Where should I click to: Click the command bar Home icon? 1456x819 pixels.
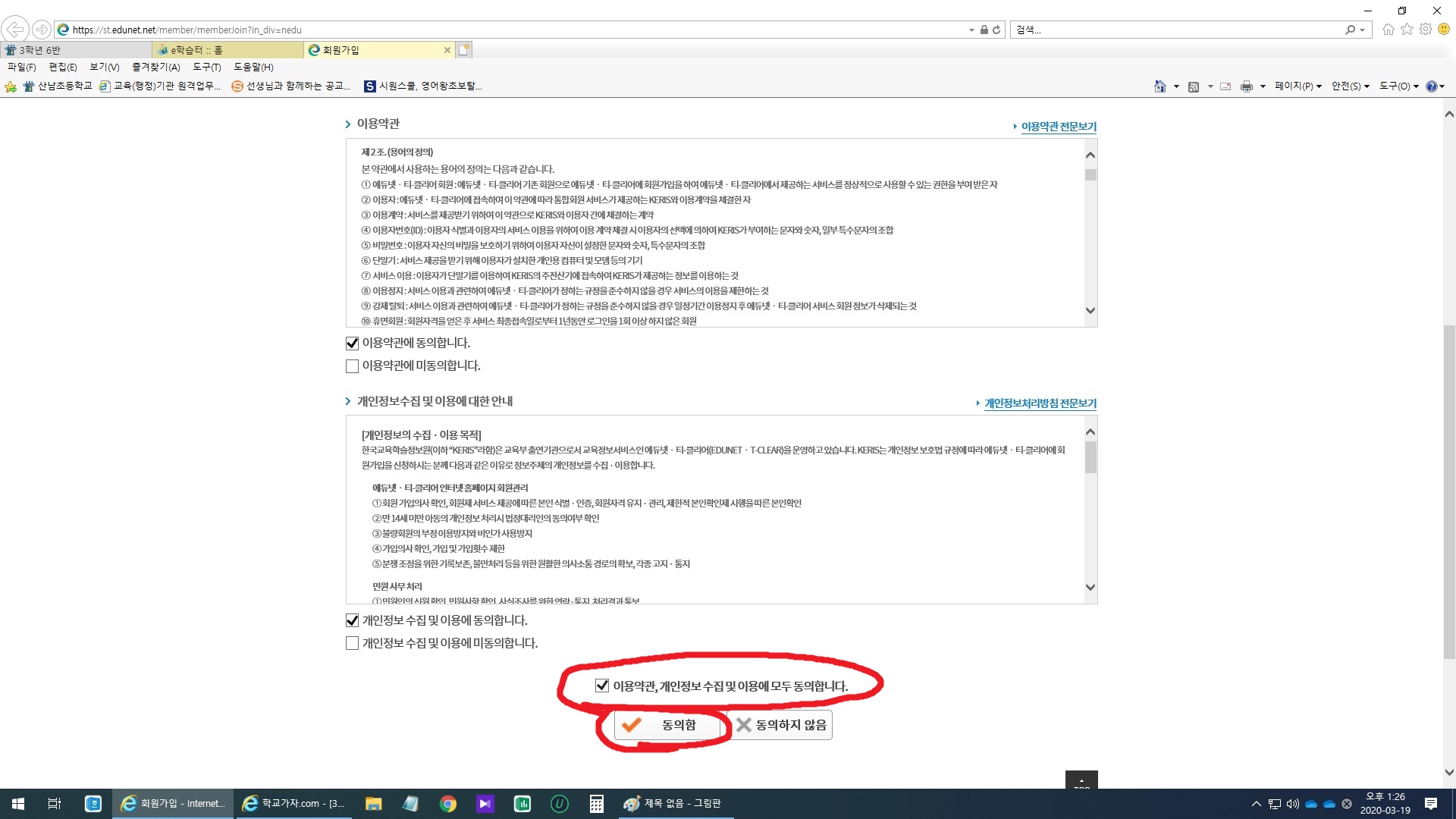pyautogui.click(x=1159, y=86)
